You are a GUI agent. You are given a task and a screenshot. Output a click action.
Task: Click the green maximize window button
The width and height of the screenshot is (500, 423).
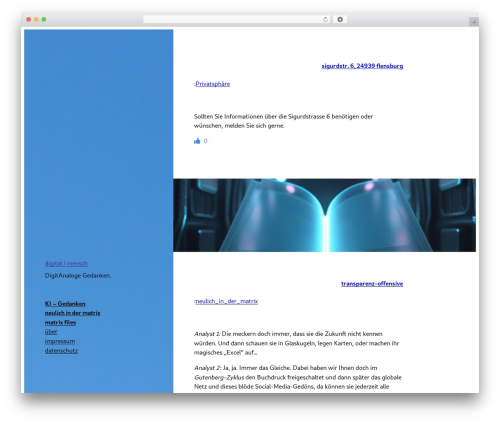44,19
